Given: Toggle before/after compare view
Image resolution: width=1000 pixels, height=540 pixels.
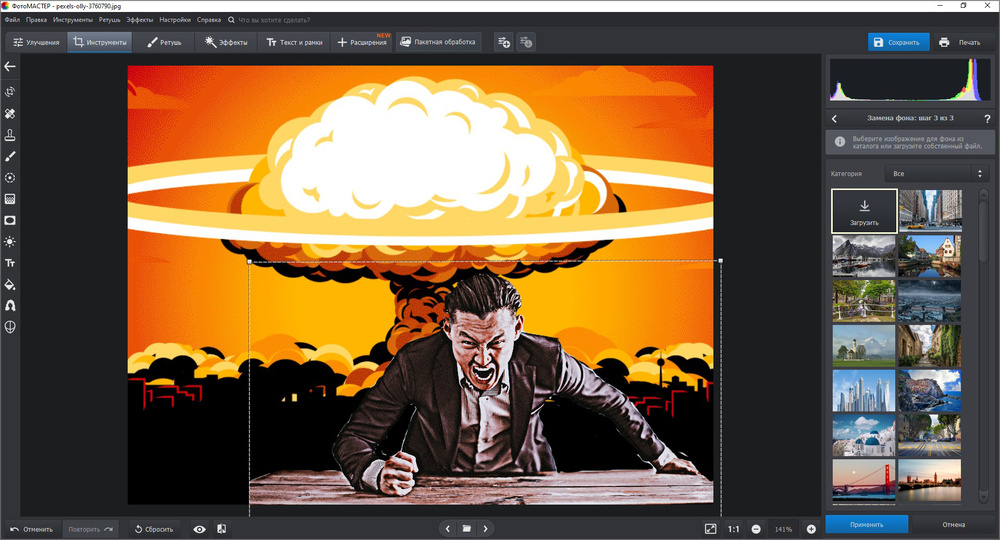Looking at the screenshot, I should (x=221, y=529).
